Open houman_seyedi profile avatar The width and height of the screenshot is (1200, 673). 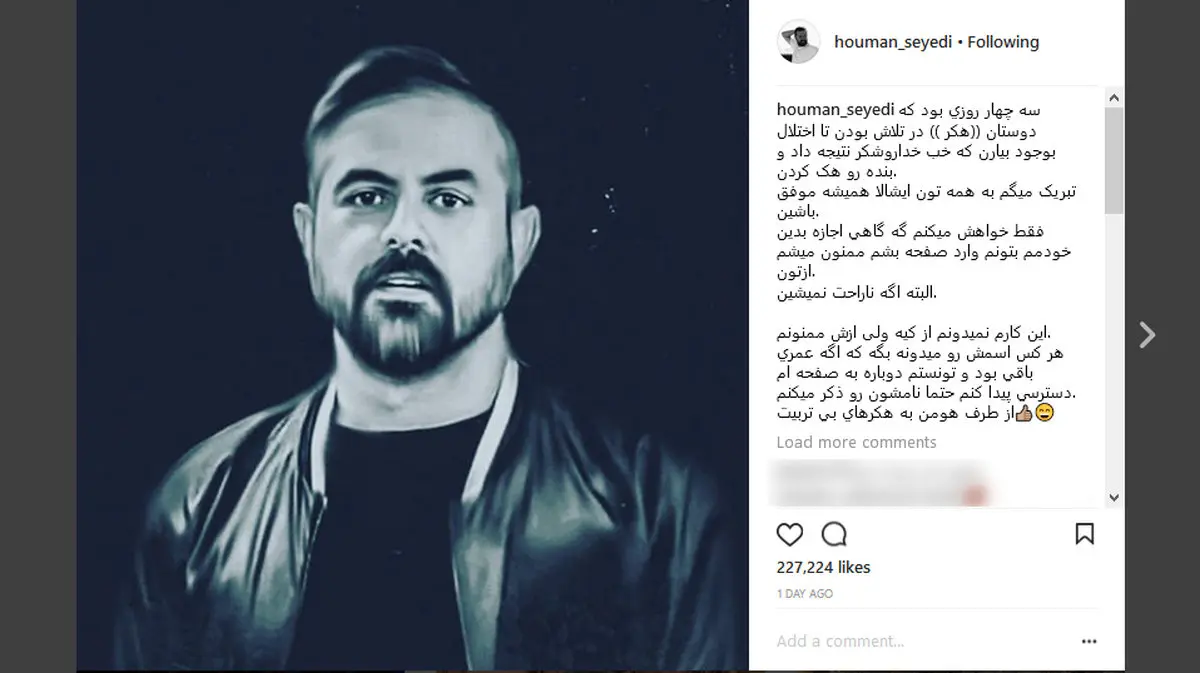pos(799,42)
